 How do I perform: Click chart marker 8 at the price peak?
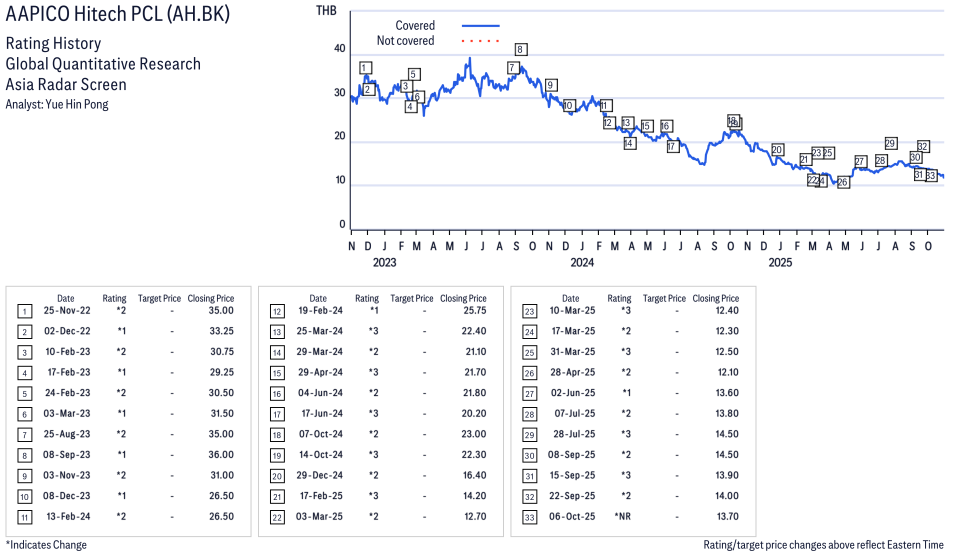(x=520, y=49)
